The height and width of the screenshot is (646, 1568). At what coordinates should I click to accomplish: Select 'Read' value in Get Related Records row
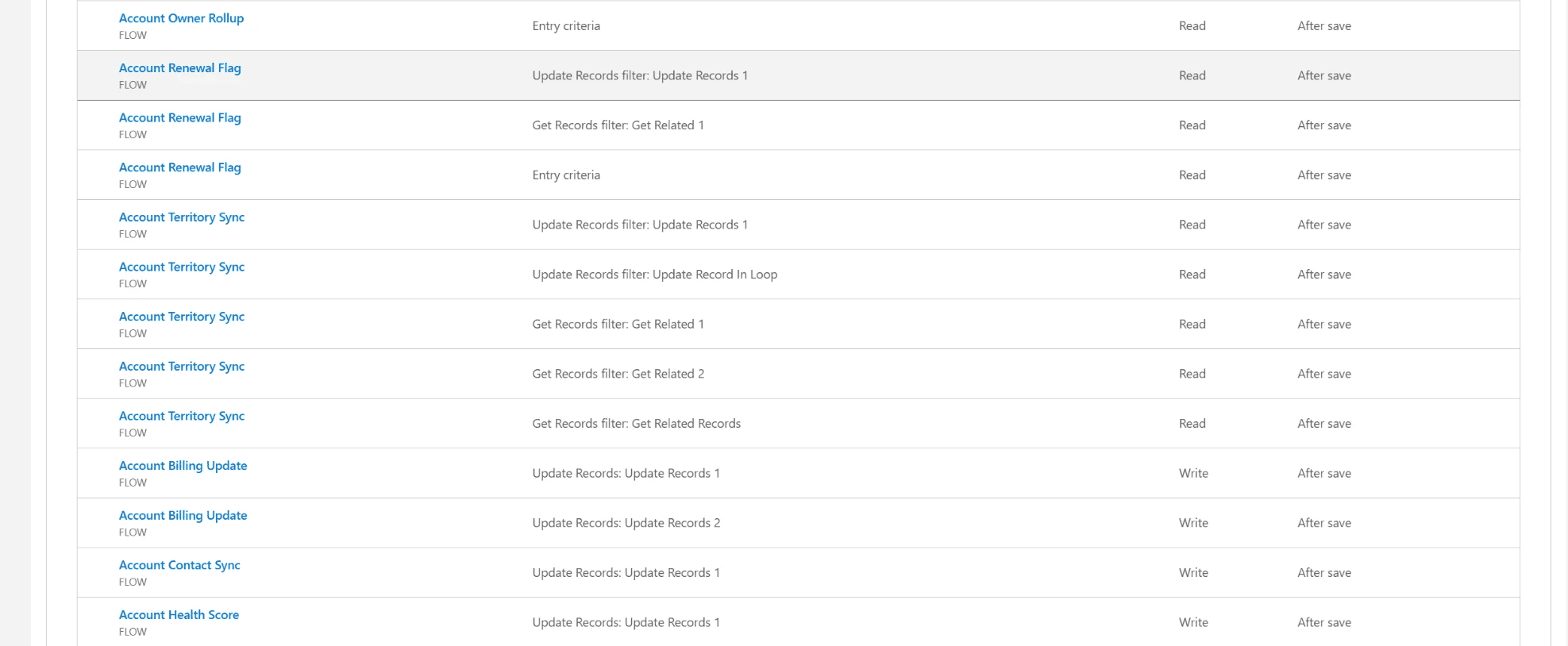[1192, 424]
